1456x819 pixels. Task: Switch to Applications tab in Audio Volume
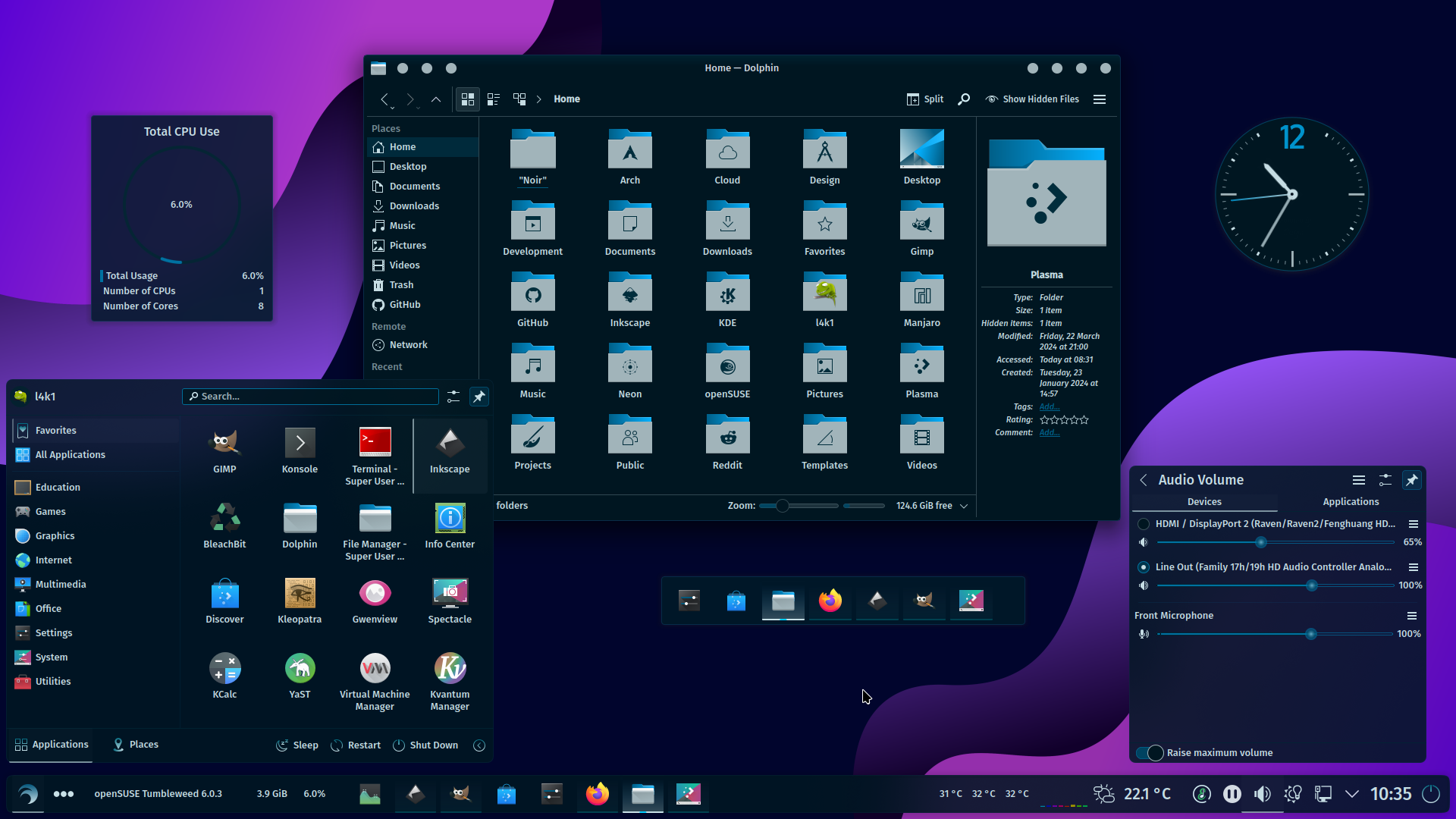point(1351,502)
